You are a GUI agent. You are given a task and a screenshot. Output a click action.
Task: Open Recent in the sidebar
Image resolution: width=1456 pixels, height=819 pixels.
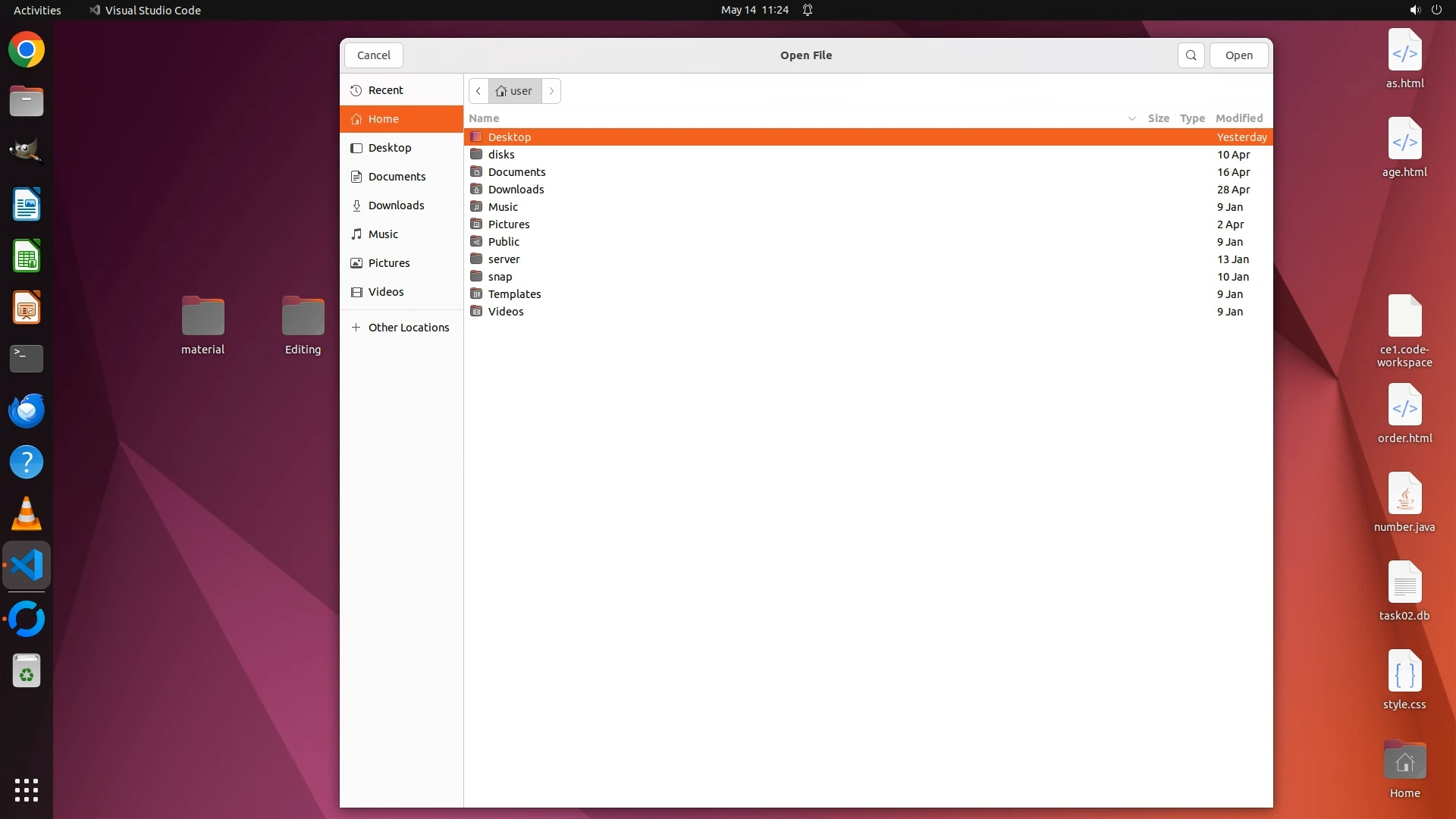(x=385, y=90)
